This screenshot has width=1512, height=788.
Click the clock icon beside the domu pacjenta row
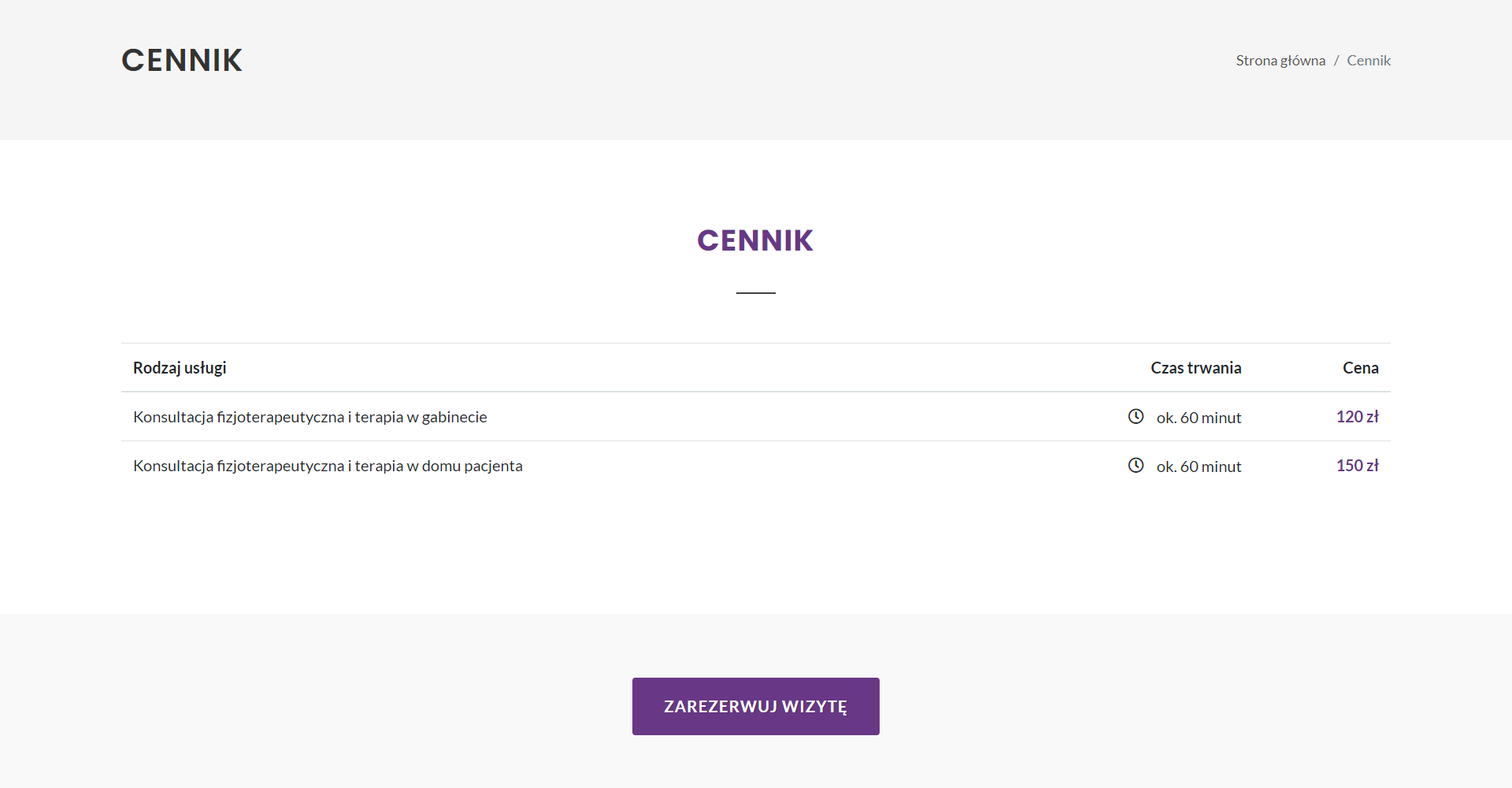[1136, 465]
